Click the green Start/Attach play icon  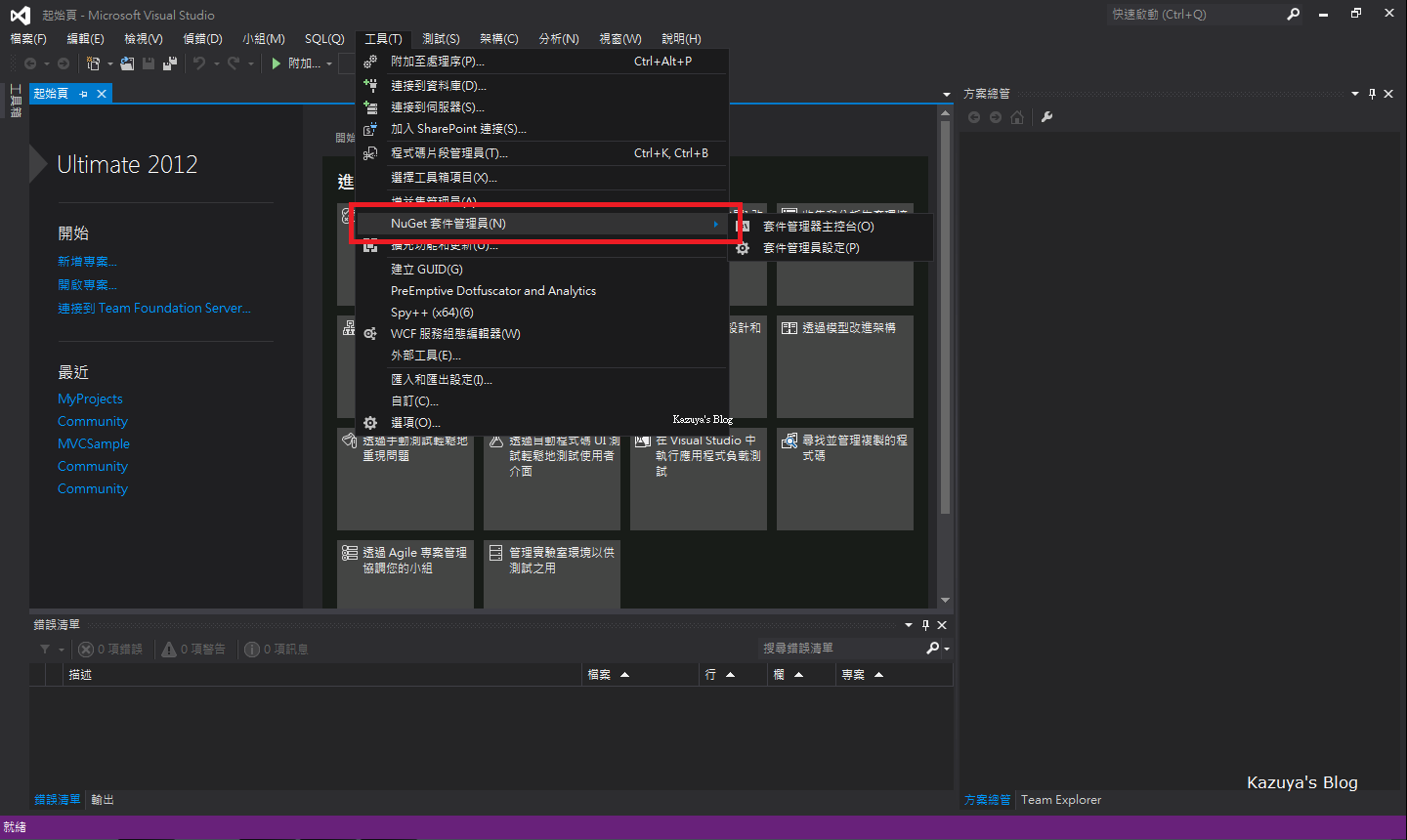(x=277, y=63)
